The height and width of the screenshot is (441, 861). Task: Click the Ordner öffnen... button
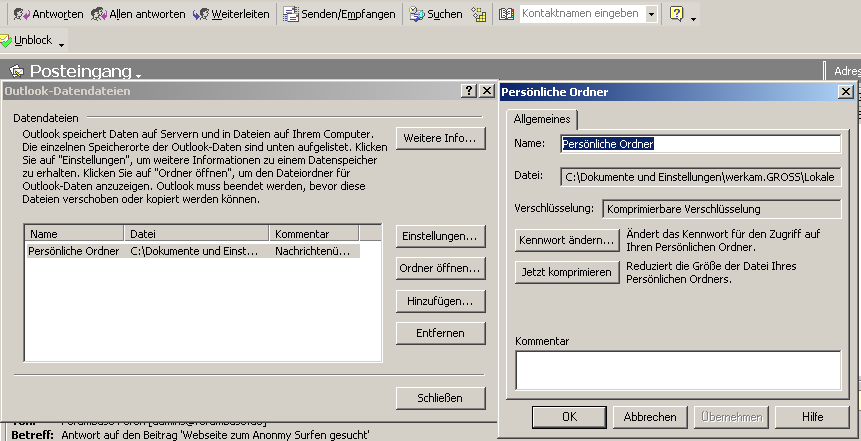[x=440, y=269]
